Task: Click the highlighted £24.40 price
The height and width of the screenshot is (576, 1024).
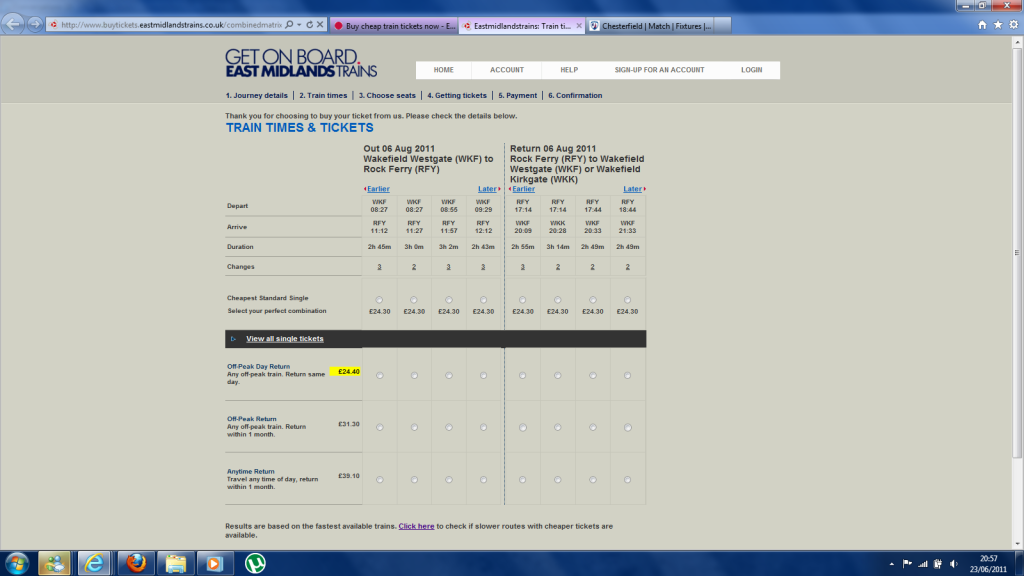Action: pos(347,372)
